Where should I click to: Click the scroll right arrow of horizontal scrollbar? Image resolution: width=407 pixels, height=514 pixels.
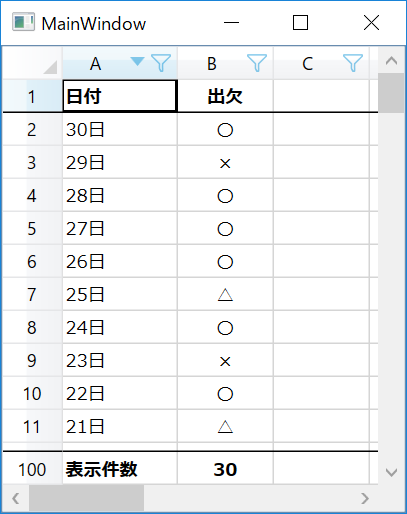pos(365,498)
